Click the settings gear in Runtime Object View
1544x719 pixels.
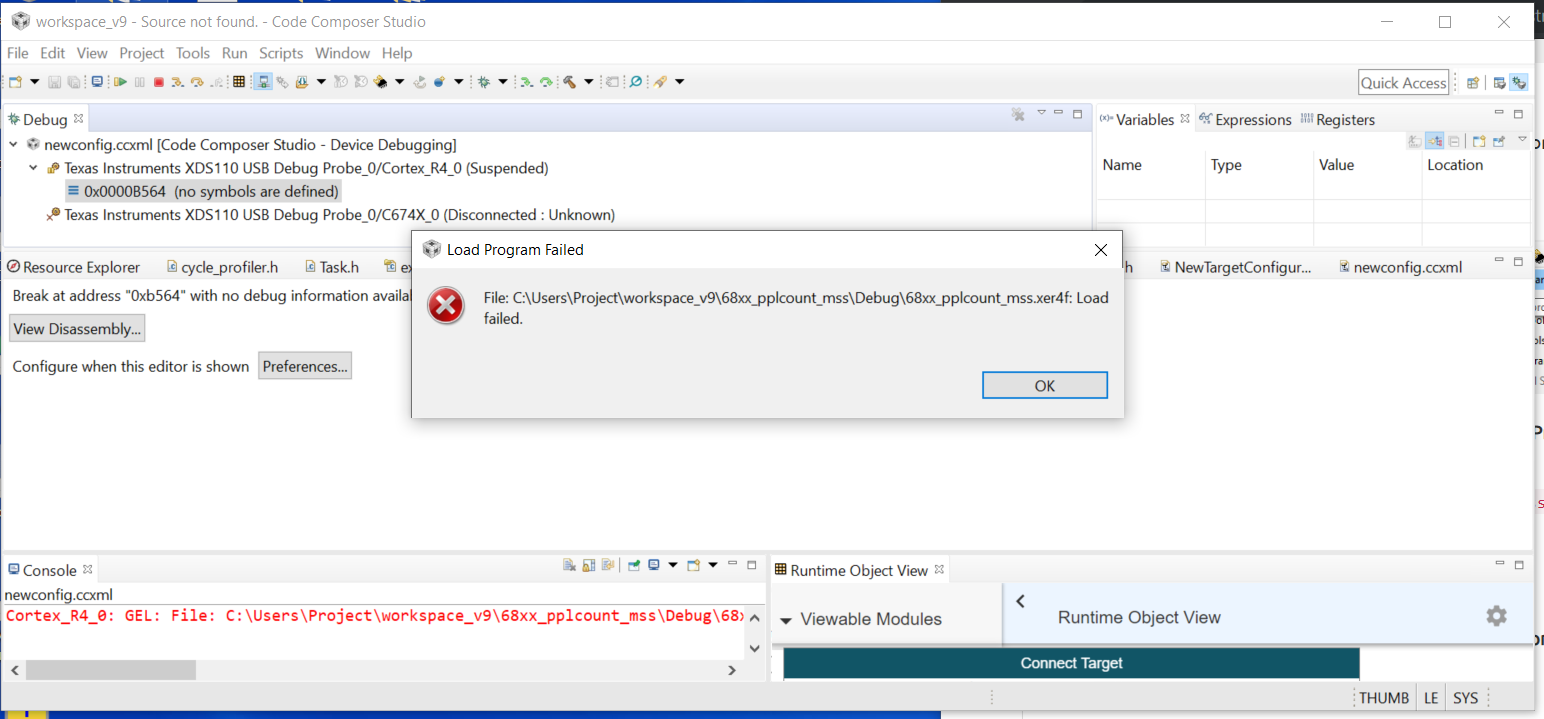click(x=1496, y=616)
